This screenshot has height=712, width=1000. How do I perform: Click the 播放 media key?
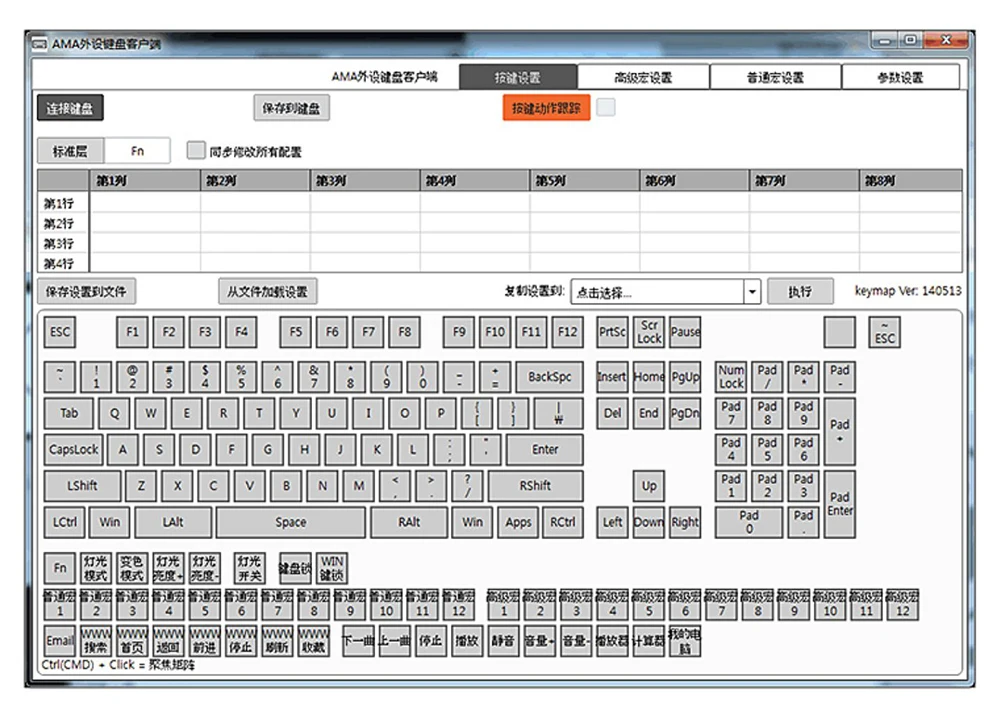coord(467,640)
